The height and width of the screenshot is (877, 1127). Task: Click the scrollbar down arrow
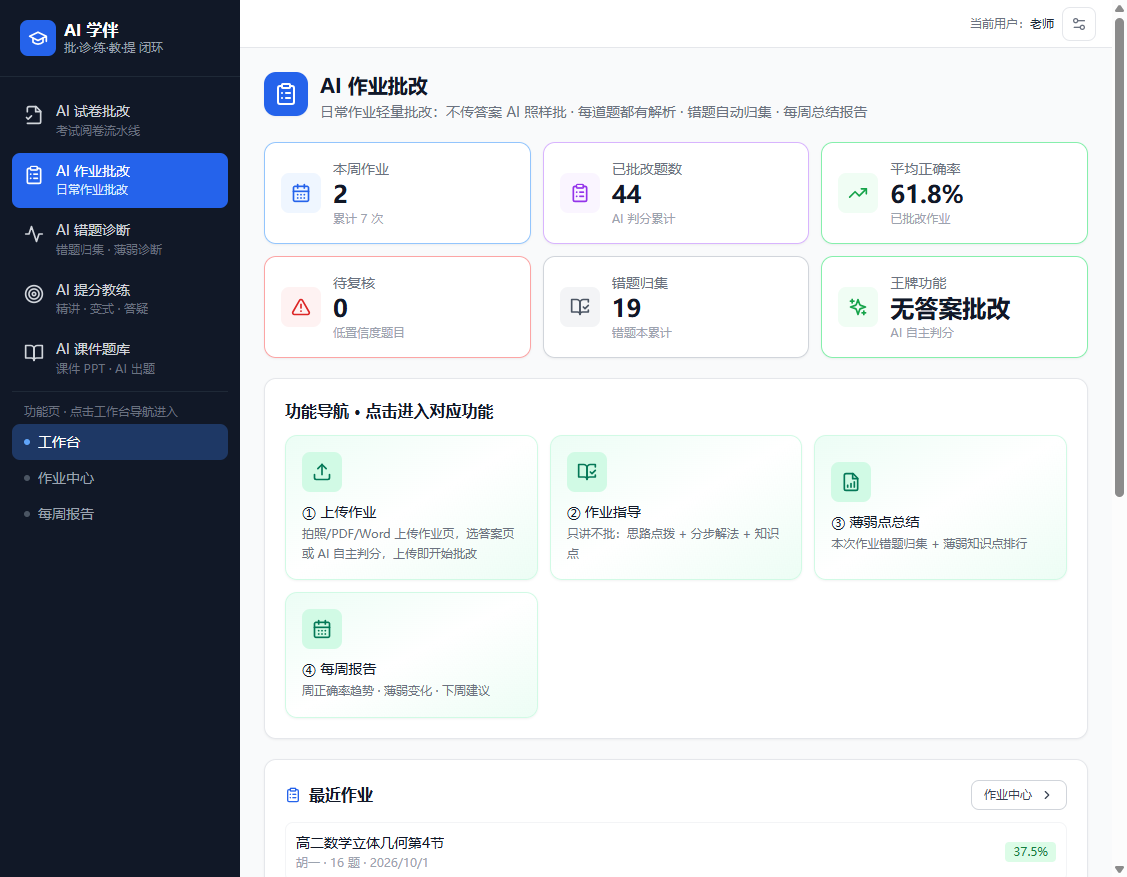[1119, 869]
